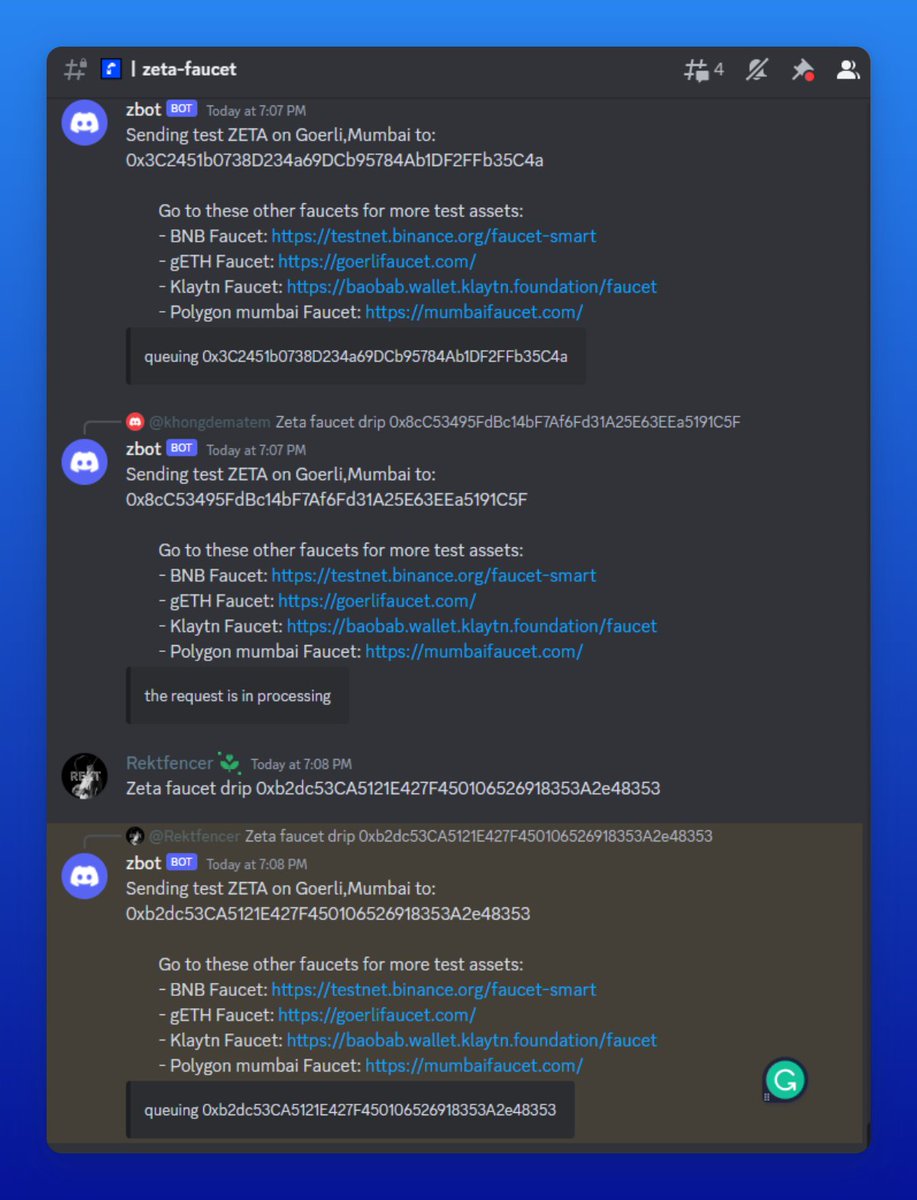The image size is (917, 1200).
Task: Click timestamp on highlighted zbot message
Action: coord(256,864)
